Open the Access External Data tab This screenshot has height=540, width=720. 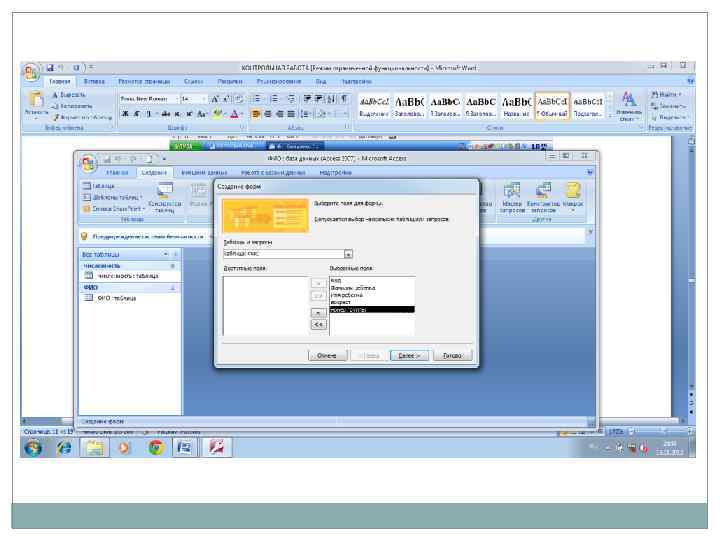coord(204,173)
